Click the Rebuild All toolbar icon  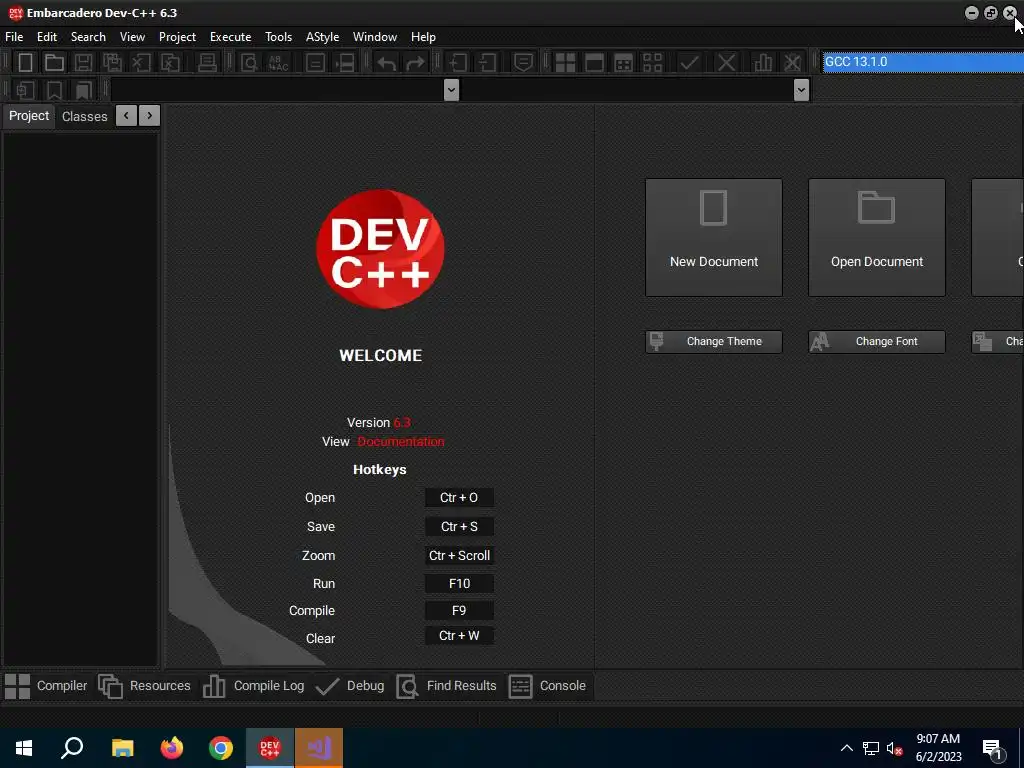(x=652, y=63)
